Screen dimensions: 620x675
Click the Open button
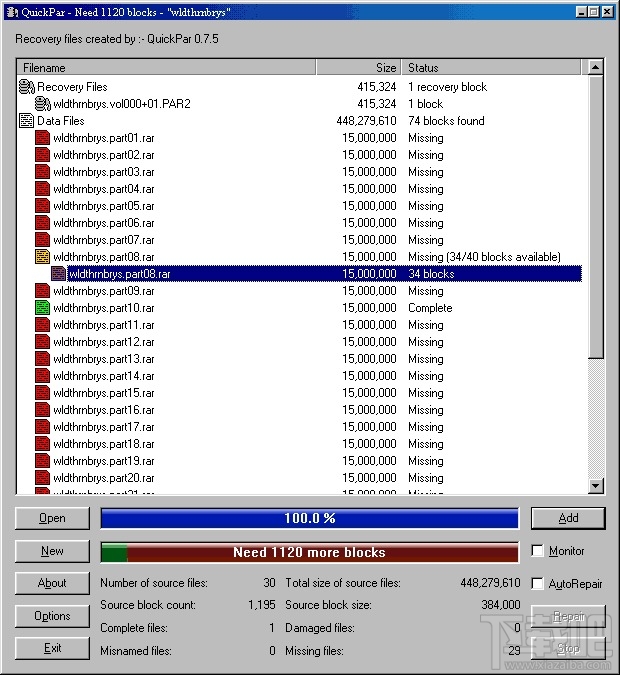click(53, 518)
